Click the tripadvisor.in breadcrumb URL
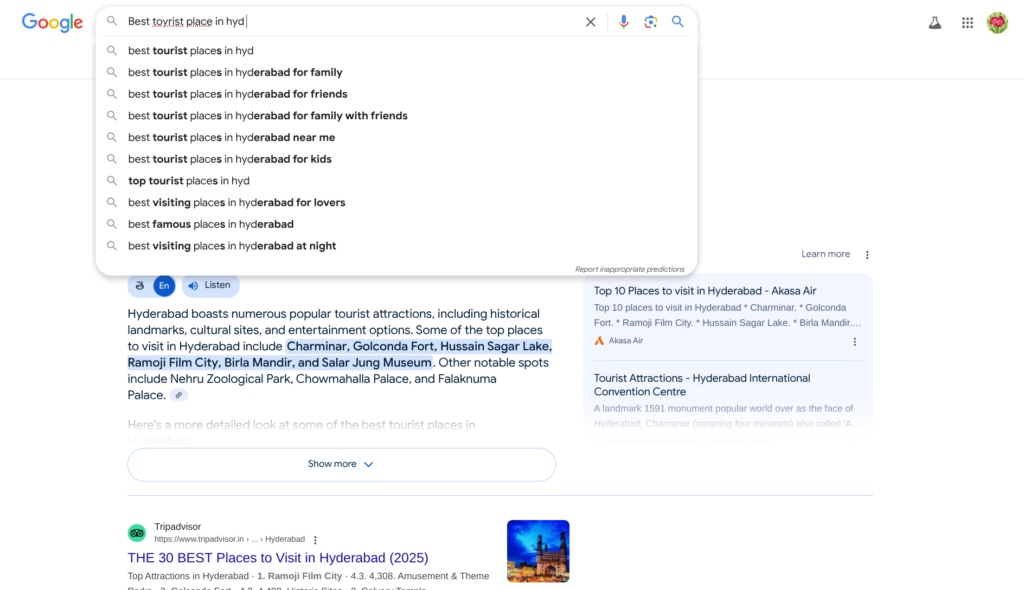Screen dimensions: 1024x590 point(229,539)
